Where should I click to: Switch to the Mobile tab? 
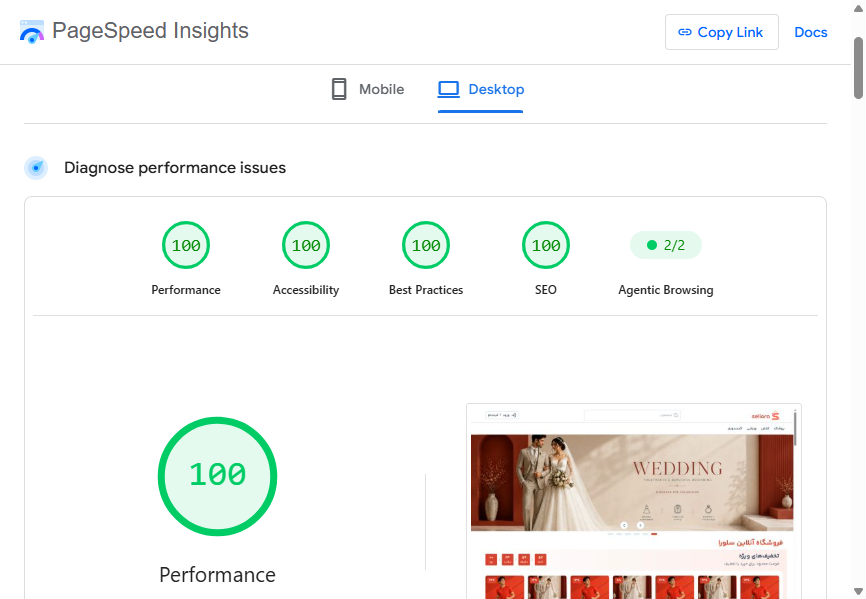pos(368,89)
